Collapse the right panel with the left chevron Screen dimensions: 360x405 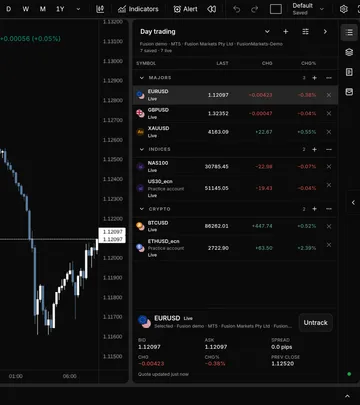pyautogui.click(x=353, y=202)
